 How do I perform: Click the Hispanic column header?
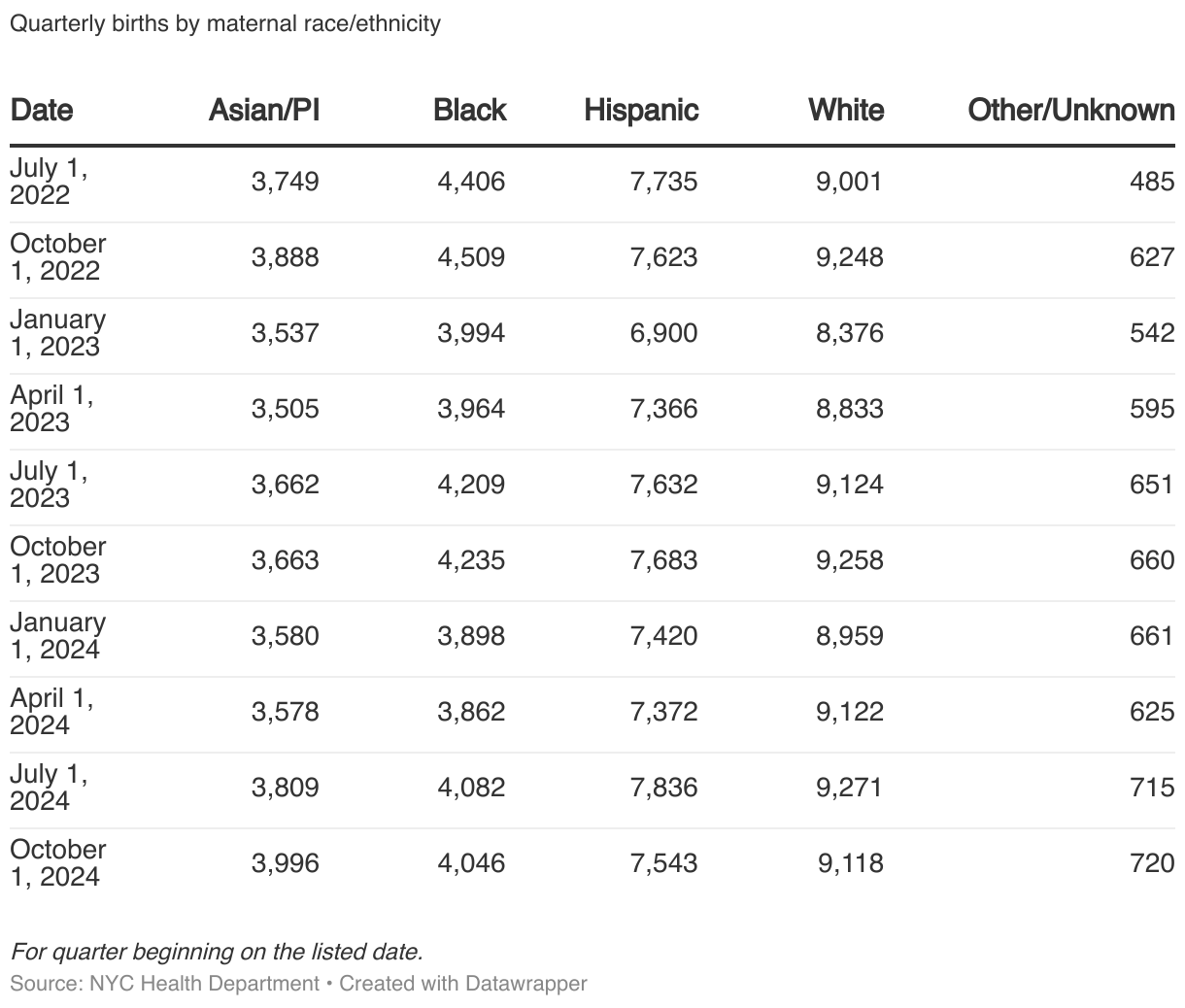[x=641, y=110]
